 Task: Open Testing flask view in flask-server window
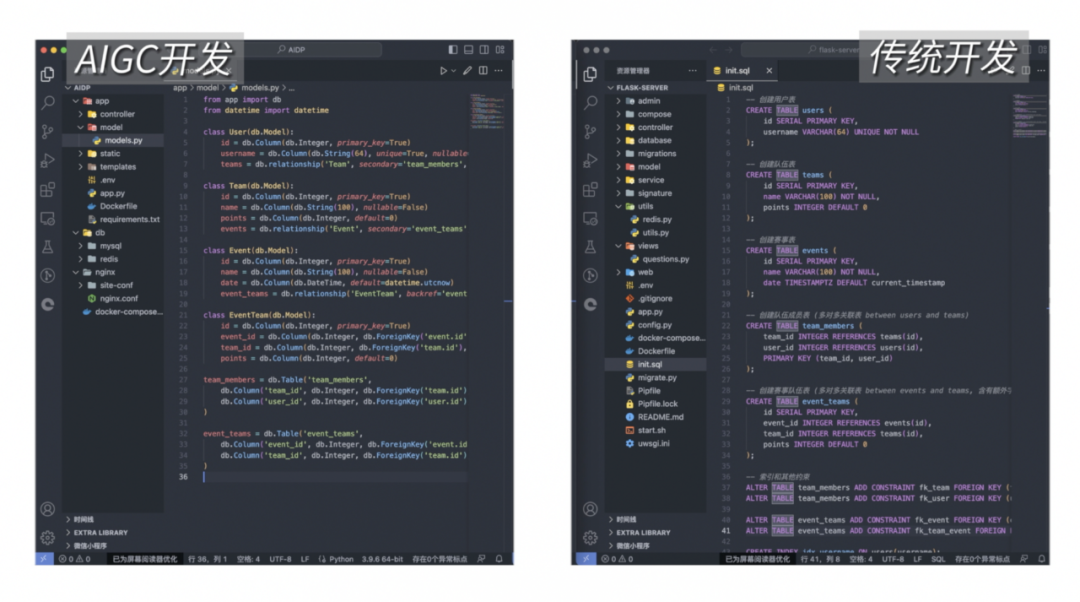pyautogui.click(x=590, y=247)
